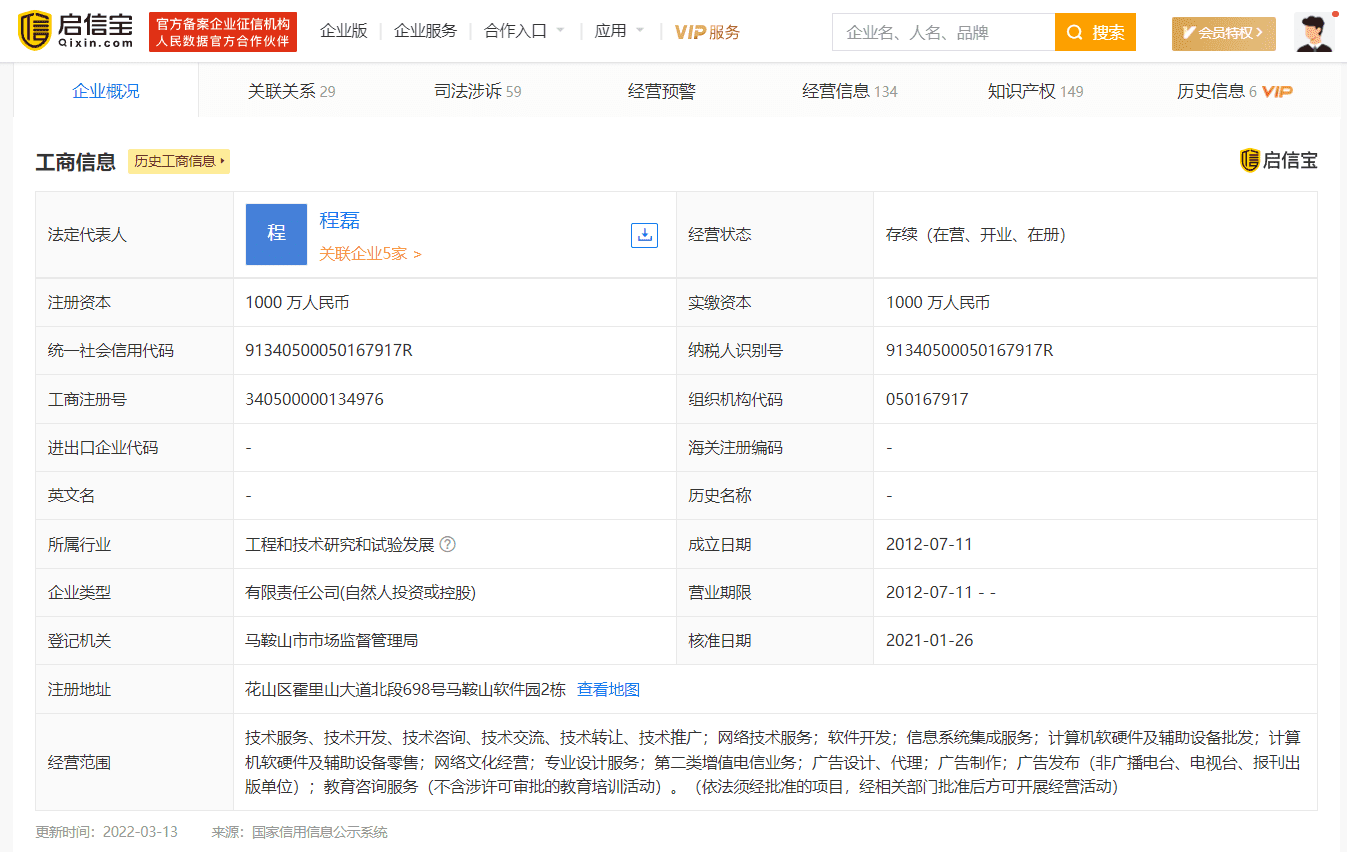
Task: Open the user avatar profile
Action: pos(1314,32)
